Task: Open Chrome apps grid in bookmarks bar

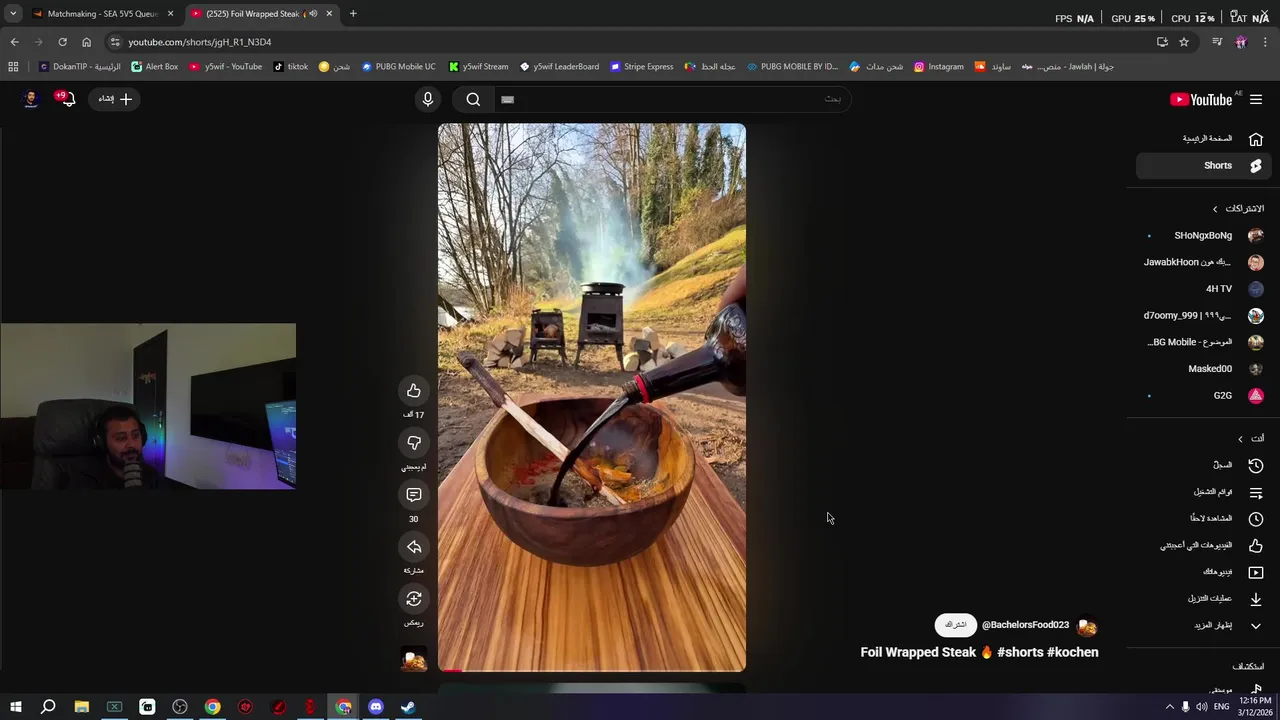Action: [x=13, y=67]
